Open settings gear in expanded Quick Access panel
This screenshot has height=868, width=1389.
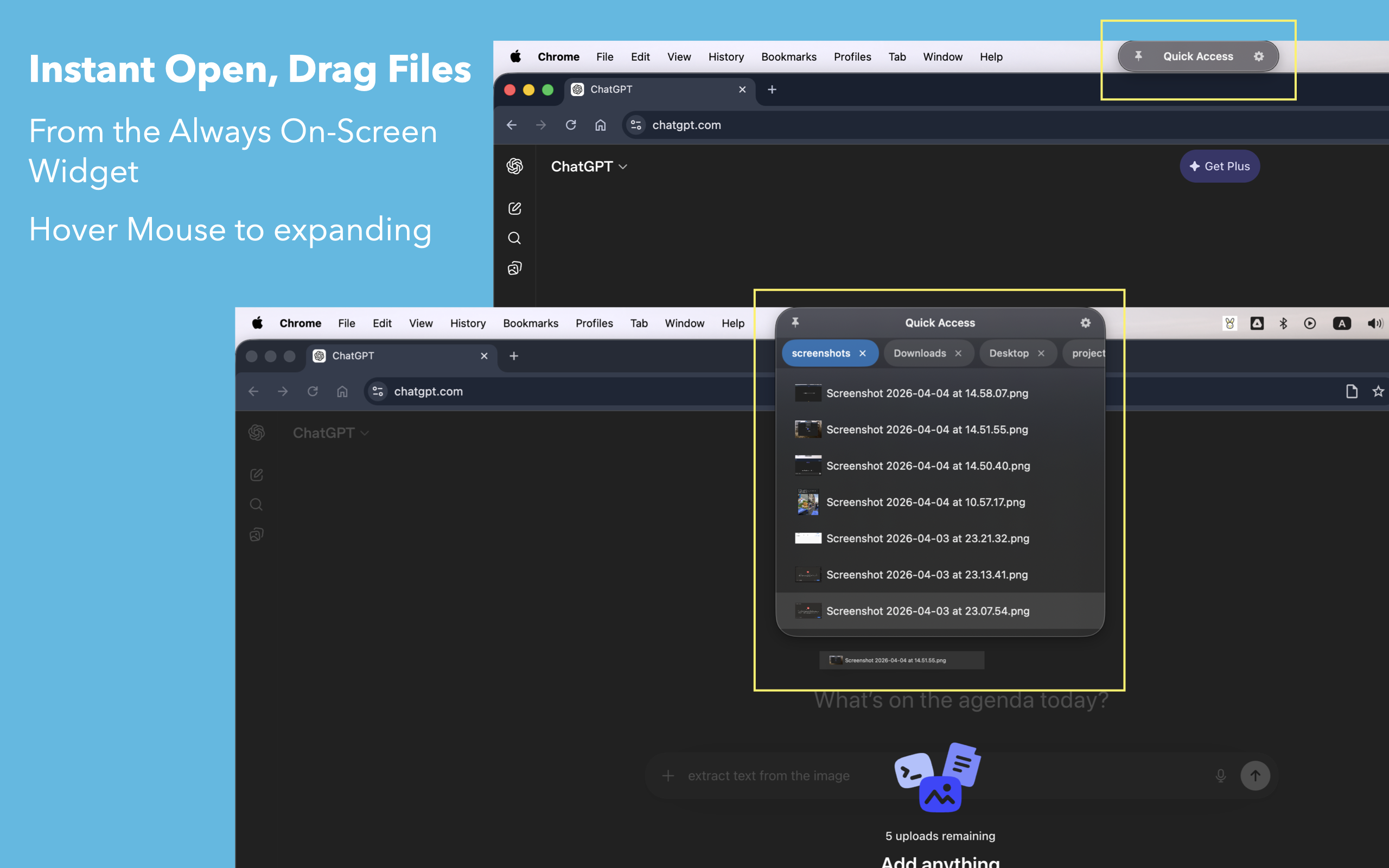pos(1085,323)
